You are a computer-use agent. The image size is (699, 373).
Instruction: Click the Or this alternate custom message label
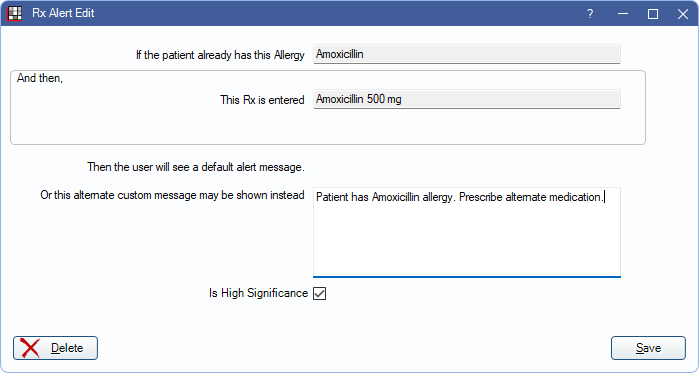pos(172,195)
